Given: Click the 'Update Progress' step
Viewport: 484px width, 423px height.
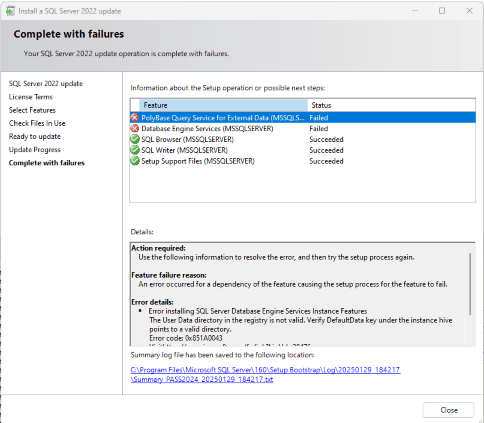Looking at the screenshot, I should tap(35, 150).
